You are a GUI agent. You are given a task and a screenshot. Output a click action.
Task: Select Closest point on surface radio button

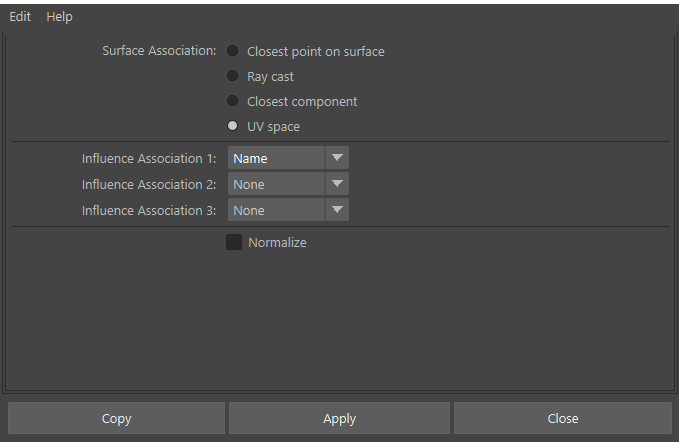click(233, 51)
